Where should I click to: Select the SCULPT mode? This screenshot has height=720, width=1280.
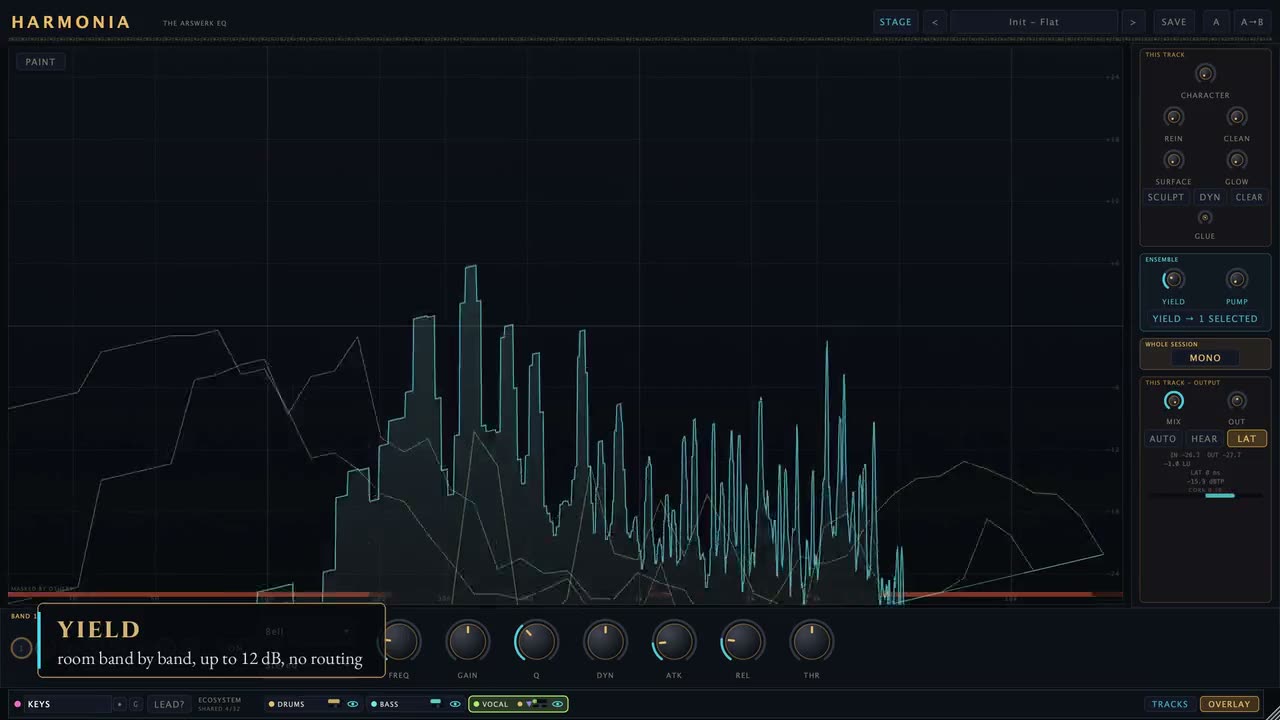1166,197
